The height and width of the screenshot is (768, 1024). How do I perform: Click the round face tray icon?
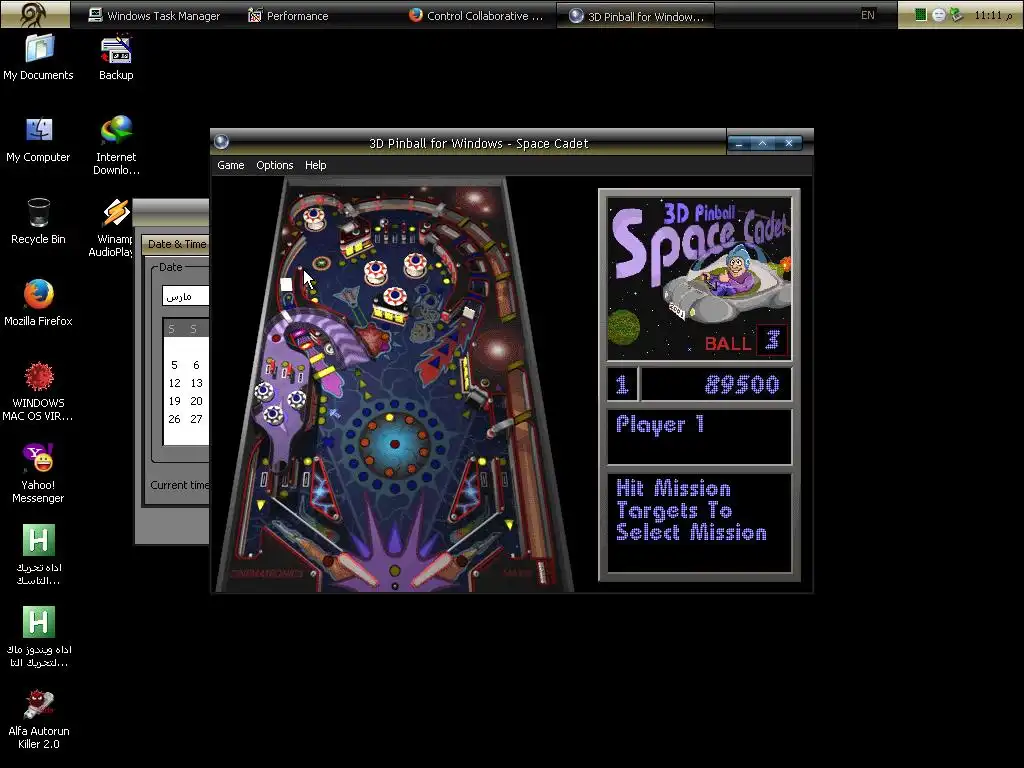click(938, 14)
